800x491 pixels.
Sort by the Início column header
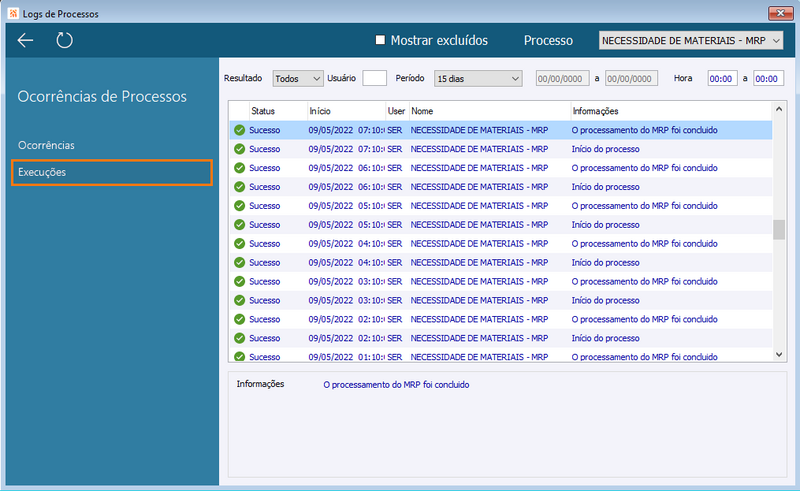click(x=346, y=111)
